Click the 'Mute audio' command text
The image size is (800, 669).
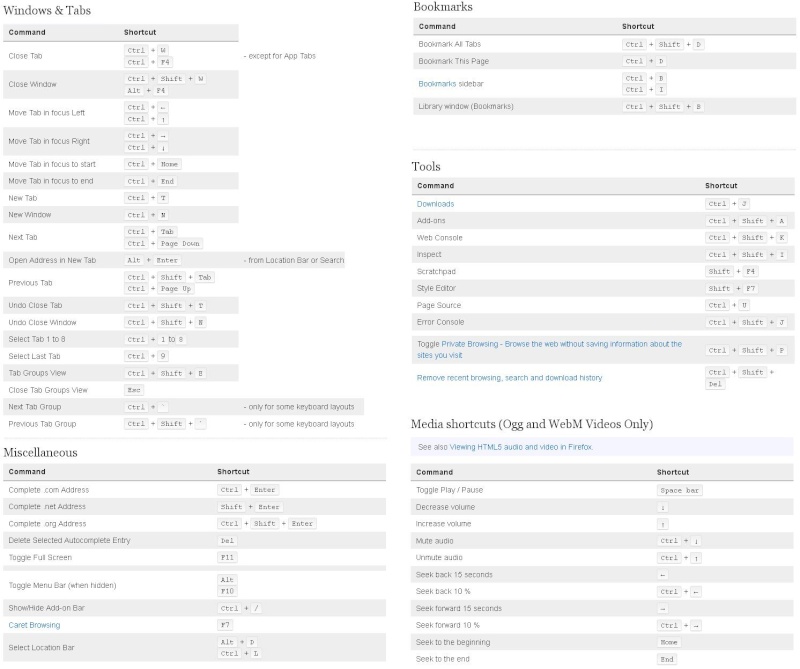point(434,541)
